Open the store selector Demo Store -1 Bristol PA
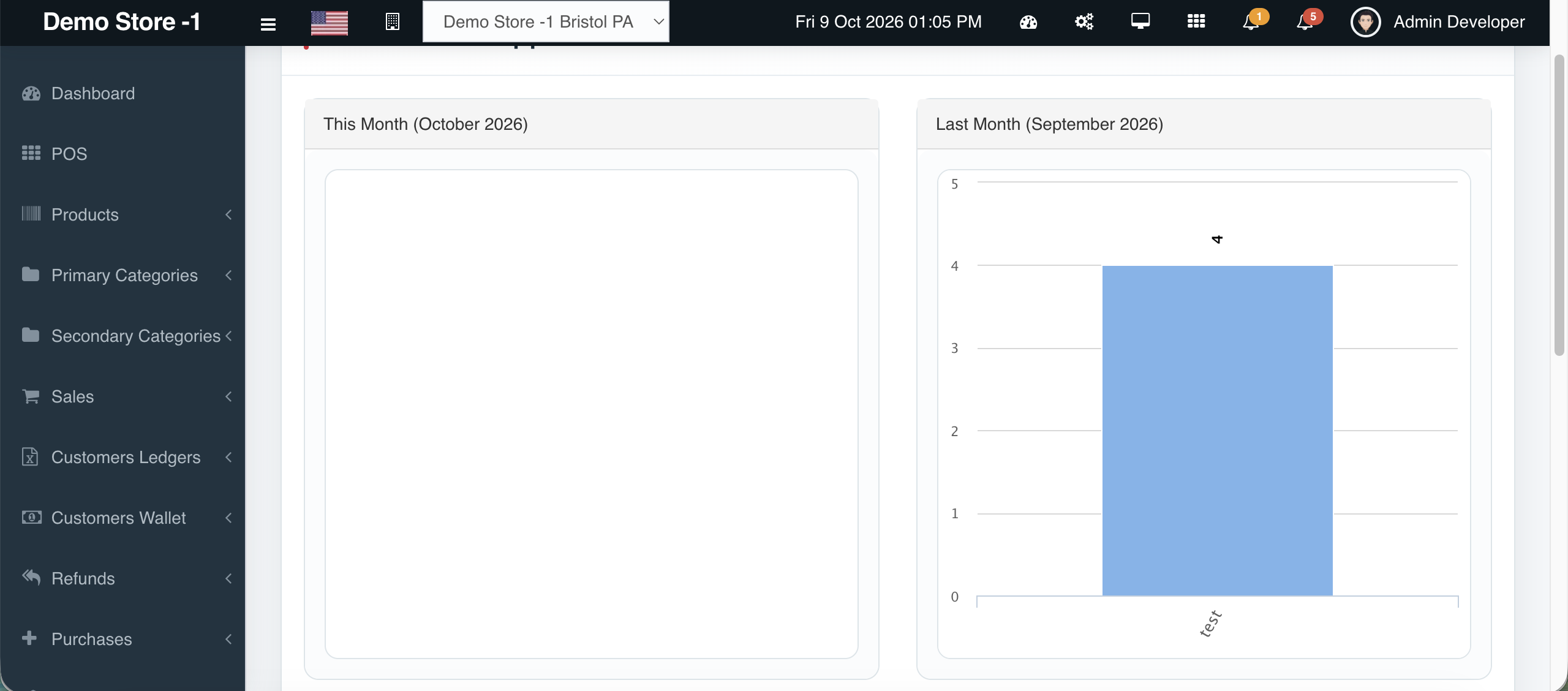 [x=546, y=21]
